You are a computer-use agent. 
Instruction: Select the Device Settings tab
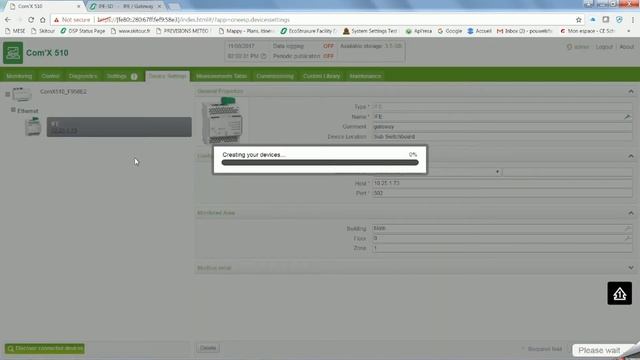[x=167, y=76]
